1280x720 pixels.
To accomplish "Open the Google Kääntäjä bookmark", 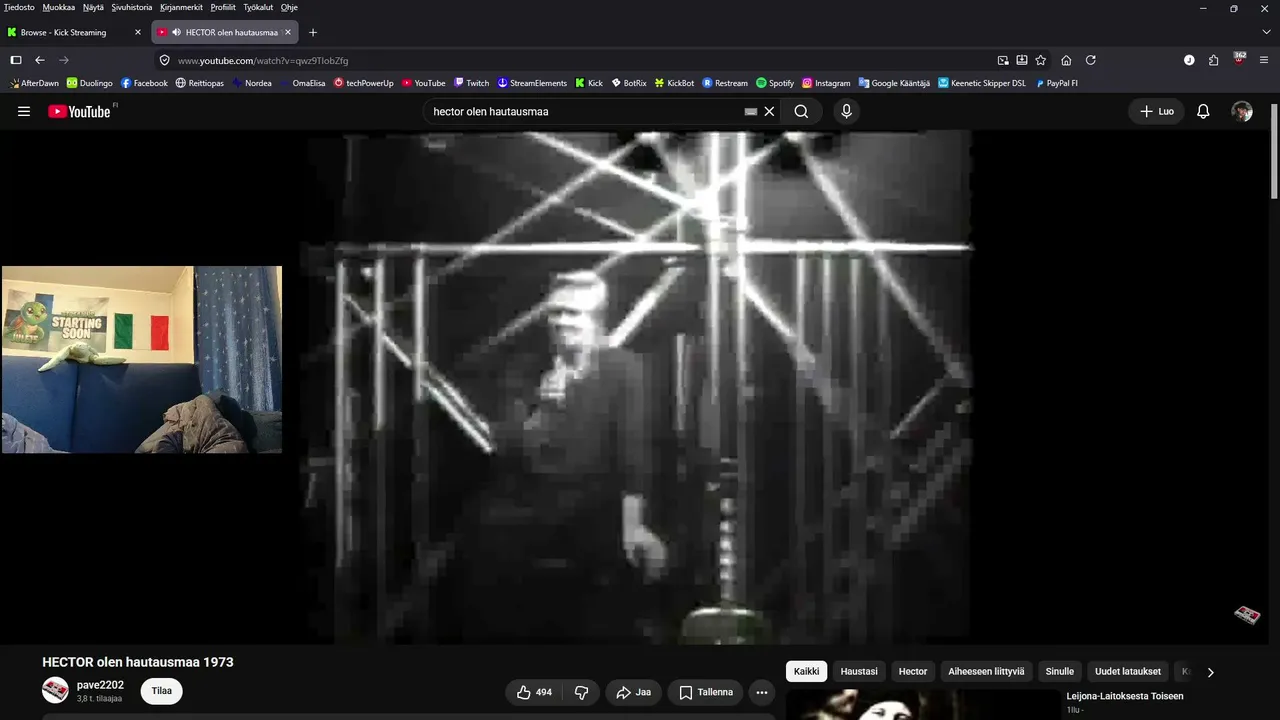I will pos(894,83).
